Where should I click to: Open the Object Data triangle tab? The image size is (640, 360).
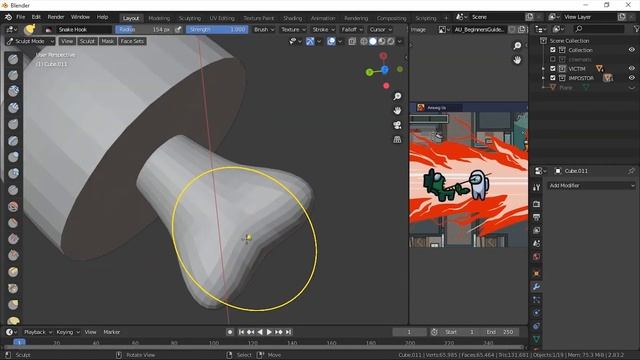point(537,339)
